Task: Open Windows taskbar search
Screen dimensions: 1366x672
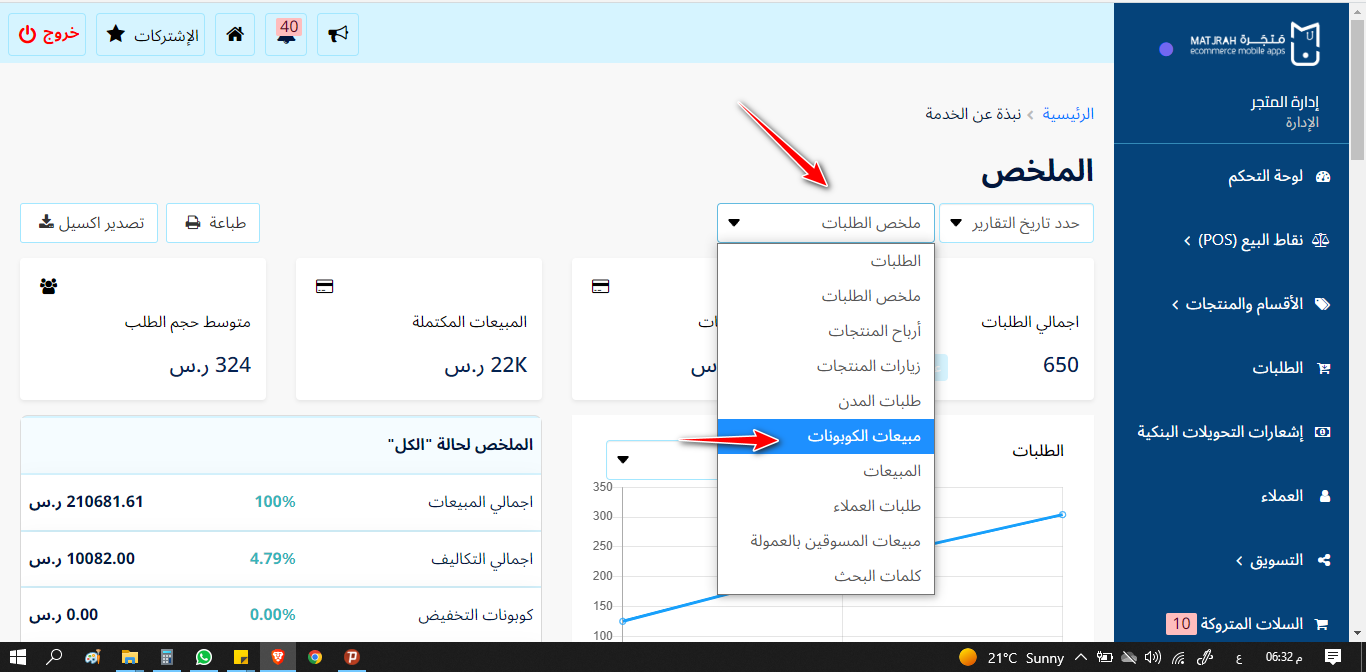Action: pyautogui.click(x=55, y=657)
